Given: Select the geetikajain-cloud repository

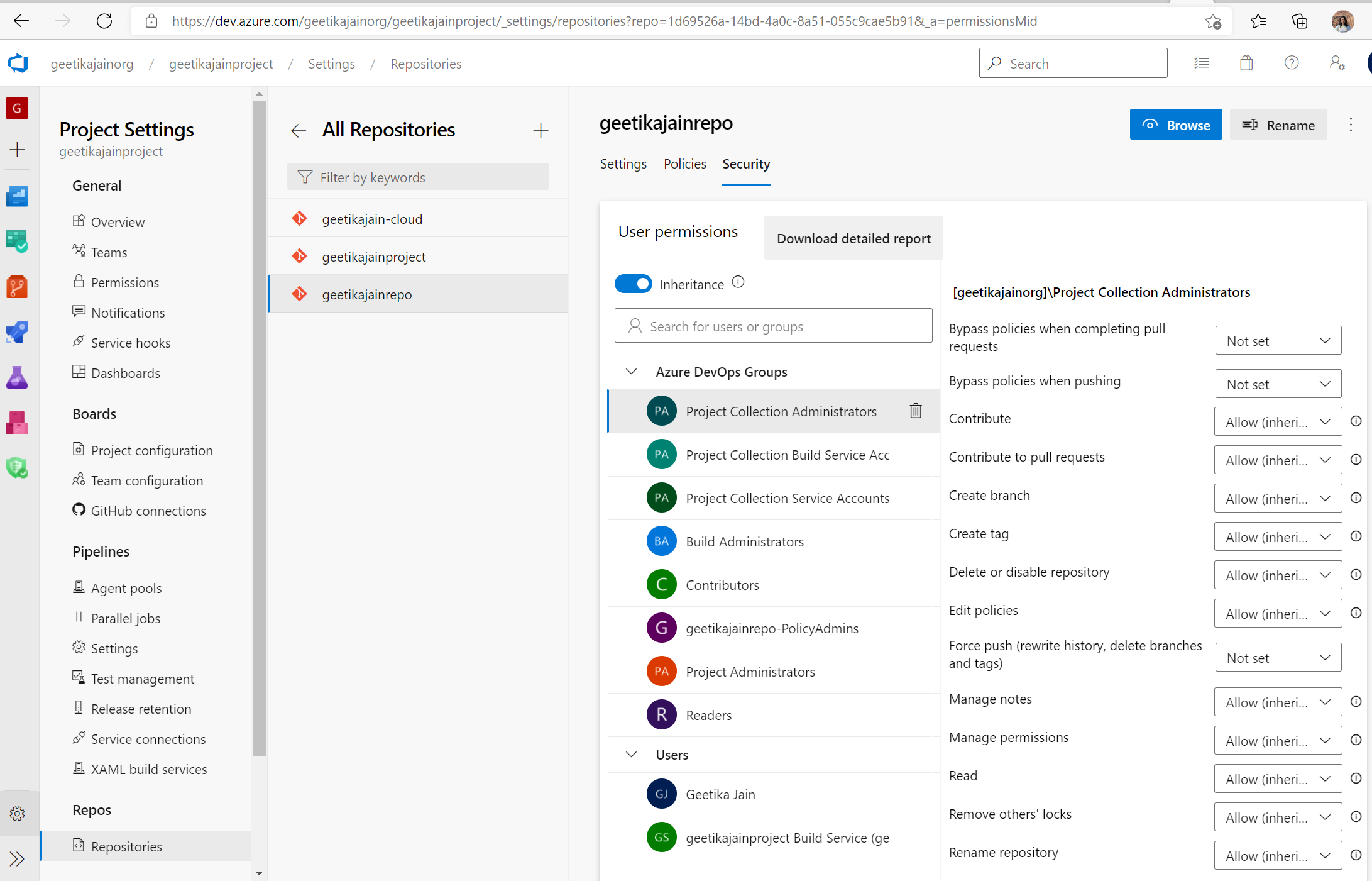Looking at the screenshot, I should [x=371, y=219].
